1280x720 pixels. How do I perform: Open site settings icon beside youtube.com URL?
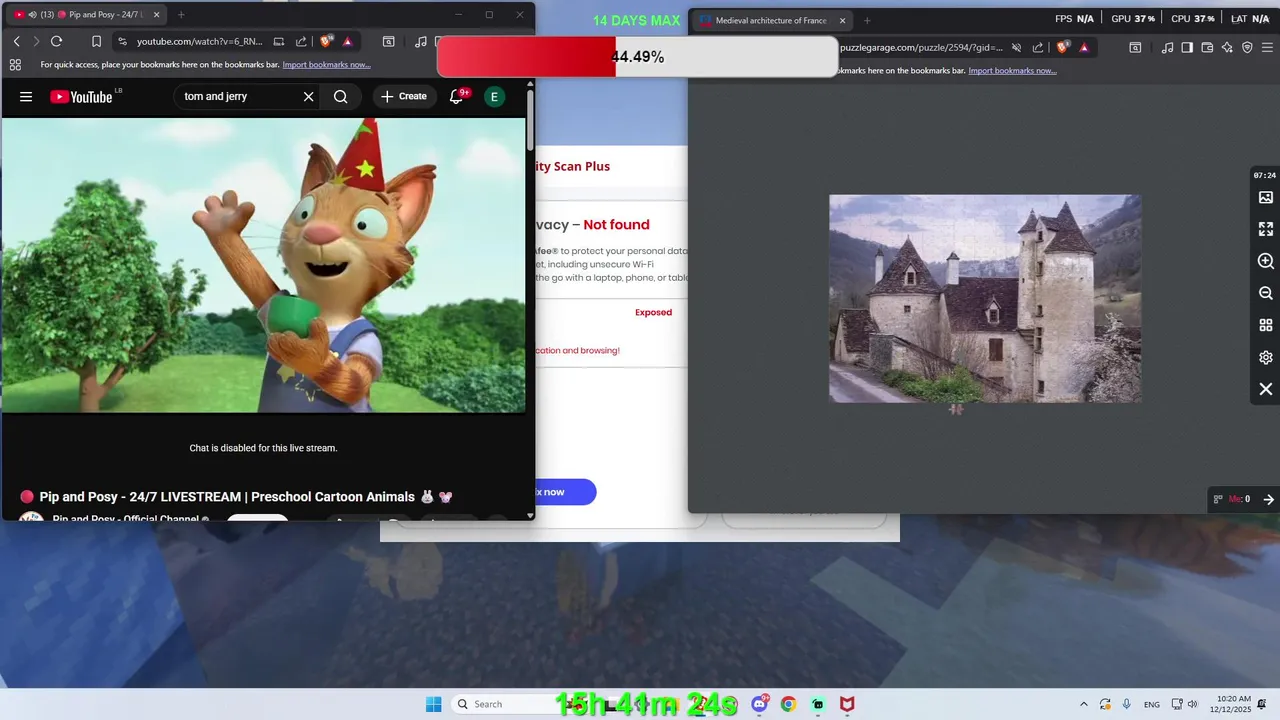(122, 41)
